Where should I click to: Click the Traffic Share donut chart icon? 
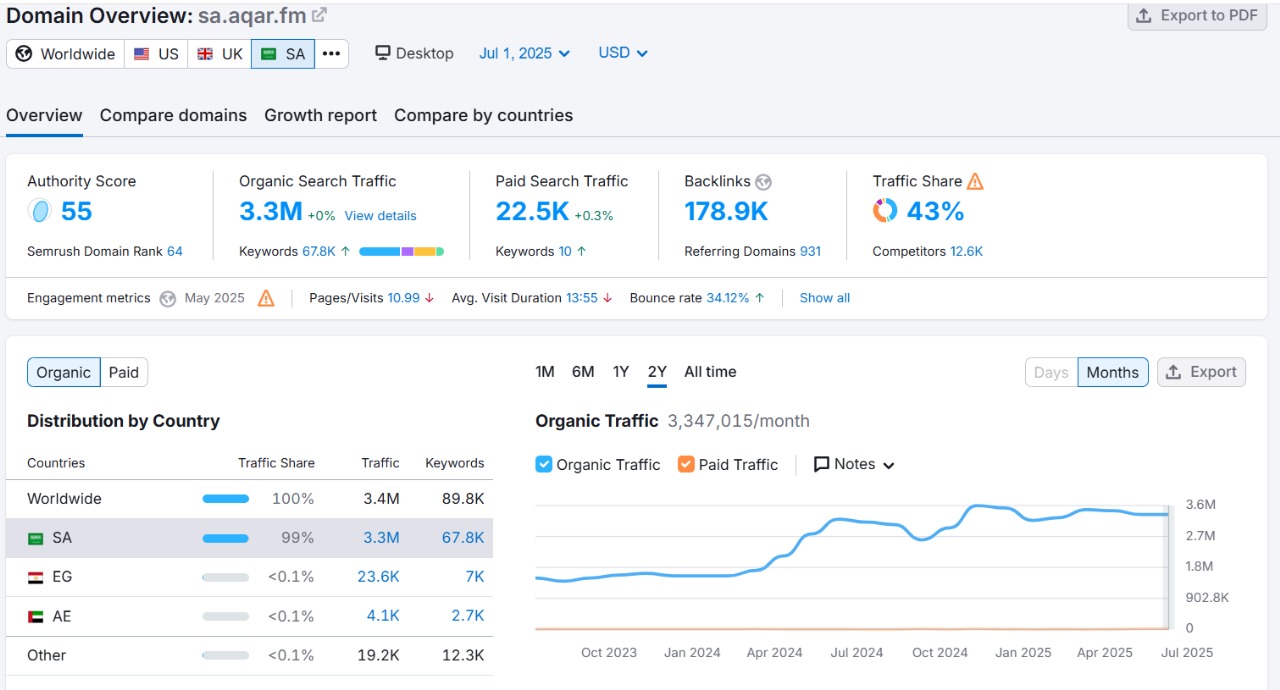coord(884,211)
